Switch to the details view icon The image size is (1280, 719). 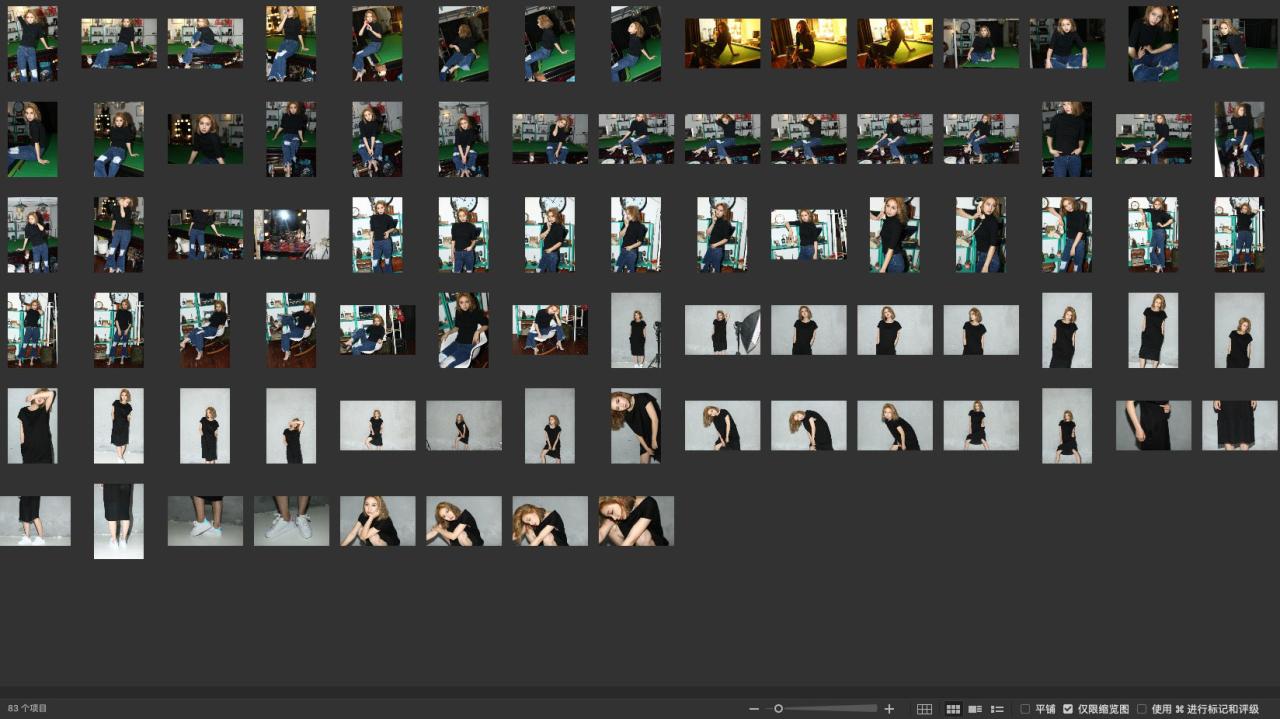[975, 709]
